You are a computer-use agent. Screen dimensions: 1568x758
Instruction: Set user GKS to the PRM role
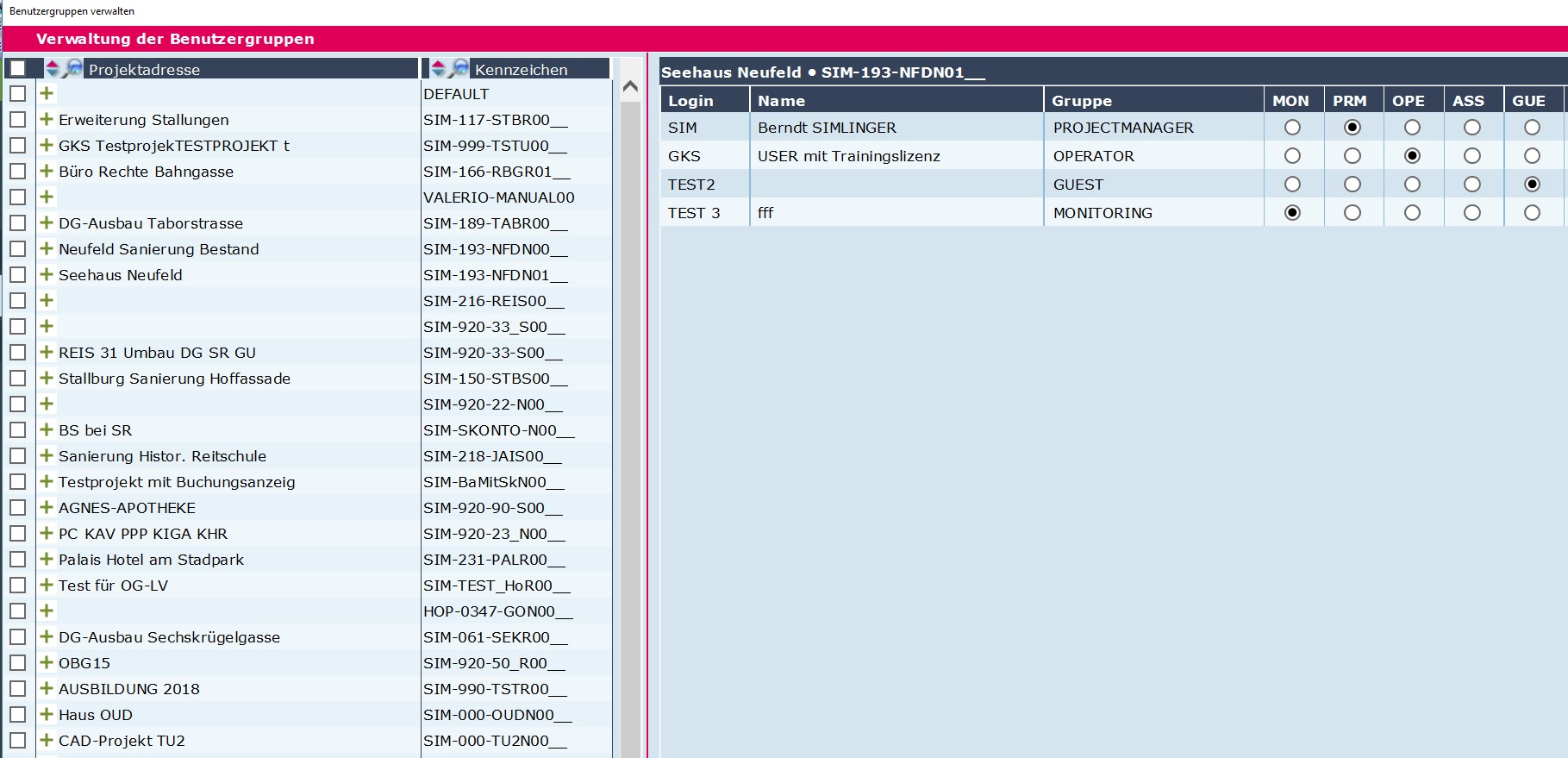pos(1352,156)
